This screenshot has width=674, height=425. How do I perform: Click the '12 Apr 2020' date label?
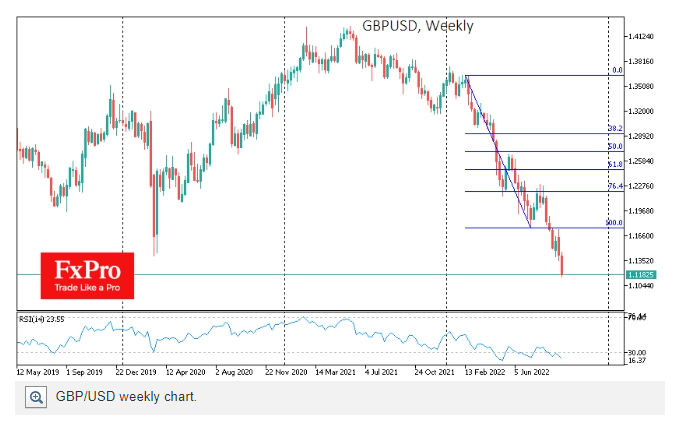coord(186,372)
